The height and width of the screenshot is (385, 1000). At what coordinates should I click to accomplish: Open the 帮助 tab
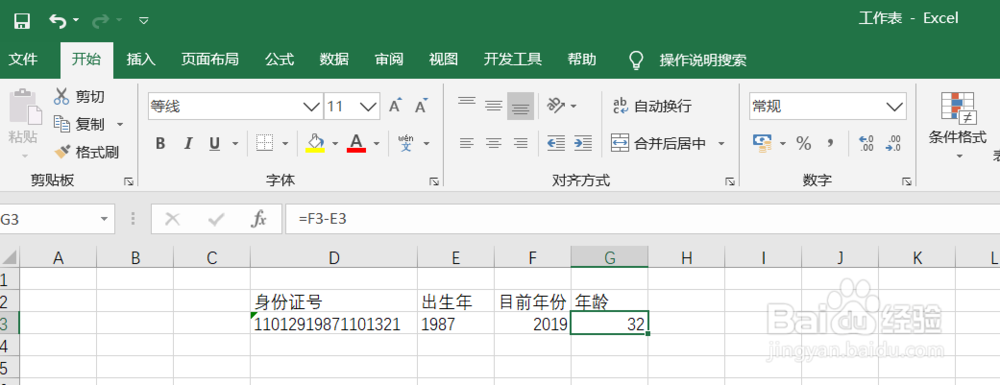click(x=582, y=60)
